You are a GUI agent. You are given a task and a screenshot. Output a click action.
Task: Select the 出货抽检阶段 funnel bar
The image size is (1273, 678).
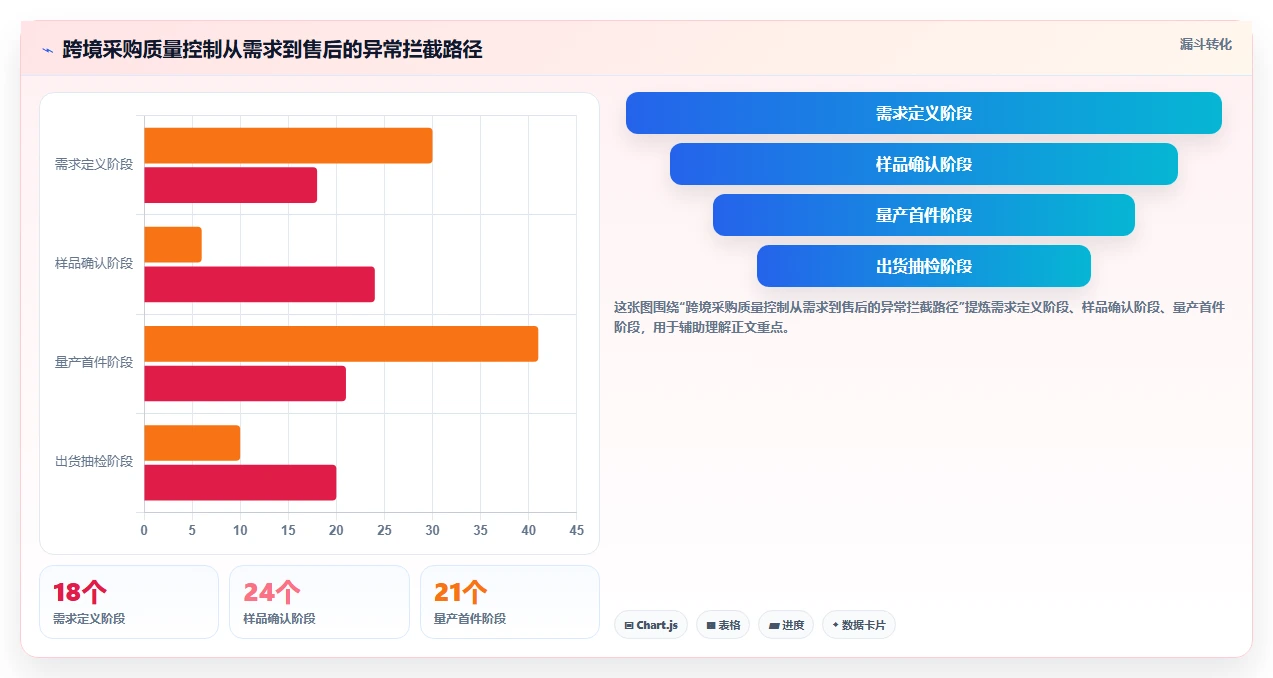(x=924, y=266)
